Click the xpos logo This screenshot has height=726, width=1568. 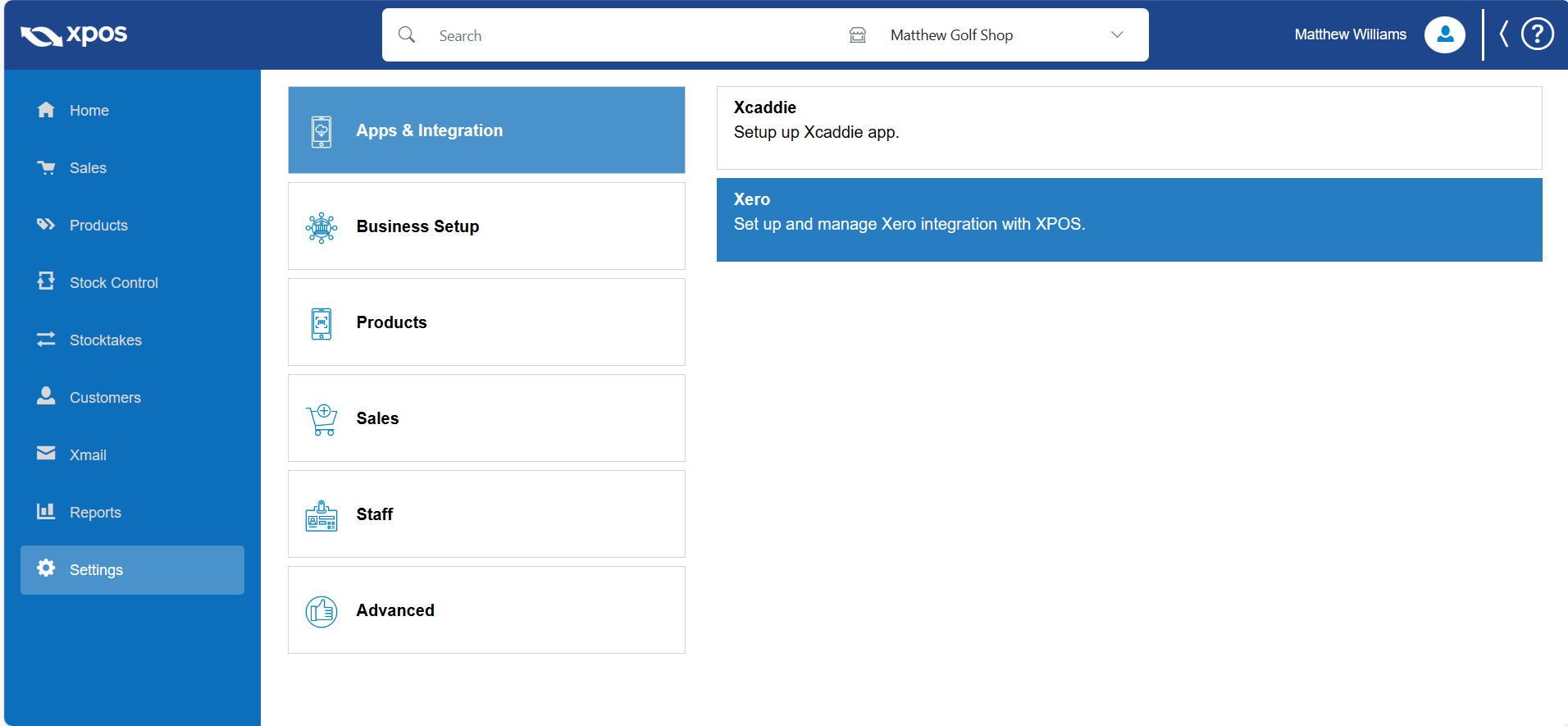click(74, 34)
